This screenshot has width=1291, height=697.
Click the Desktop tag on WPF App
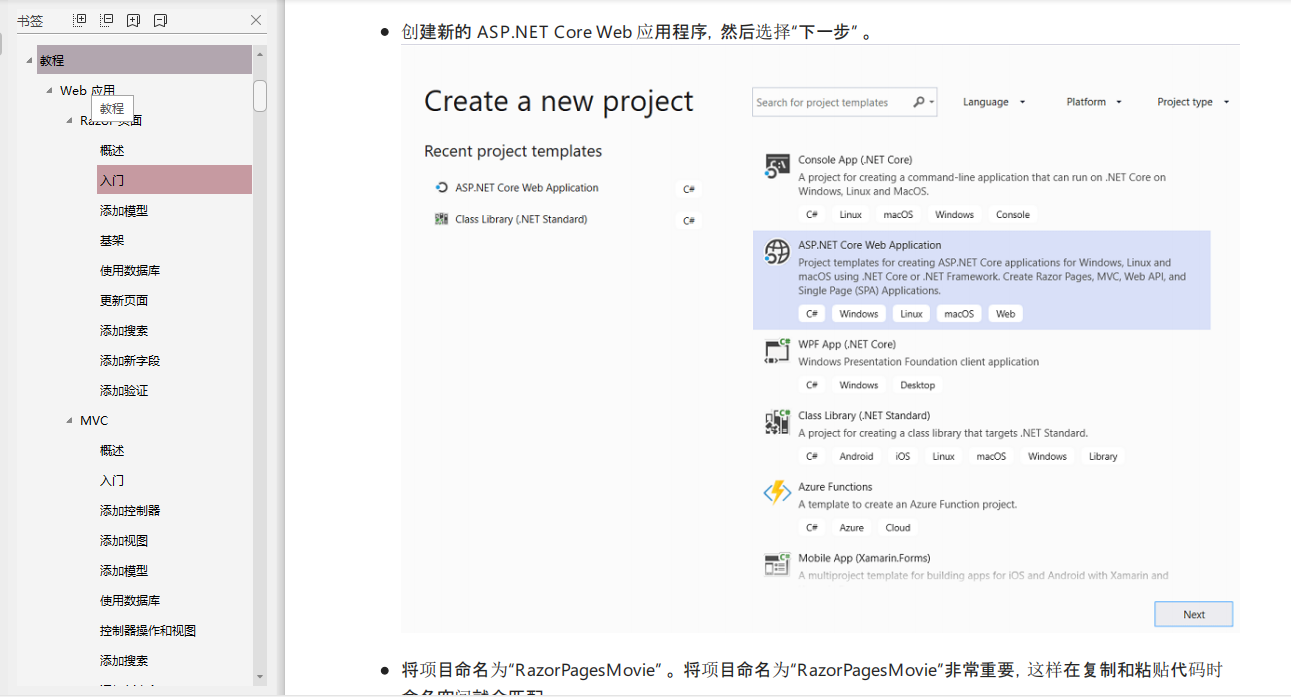pyautogui.click(x=917, y=385)
